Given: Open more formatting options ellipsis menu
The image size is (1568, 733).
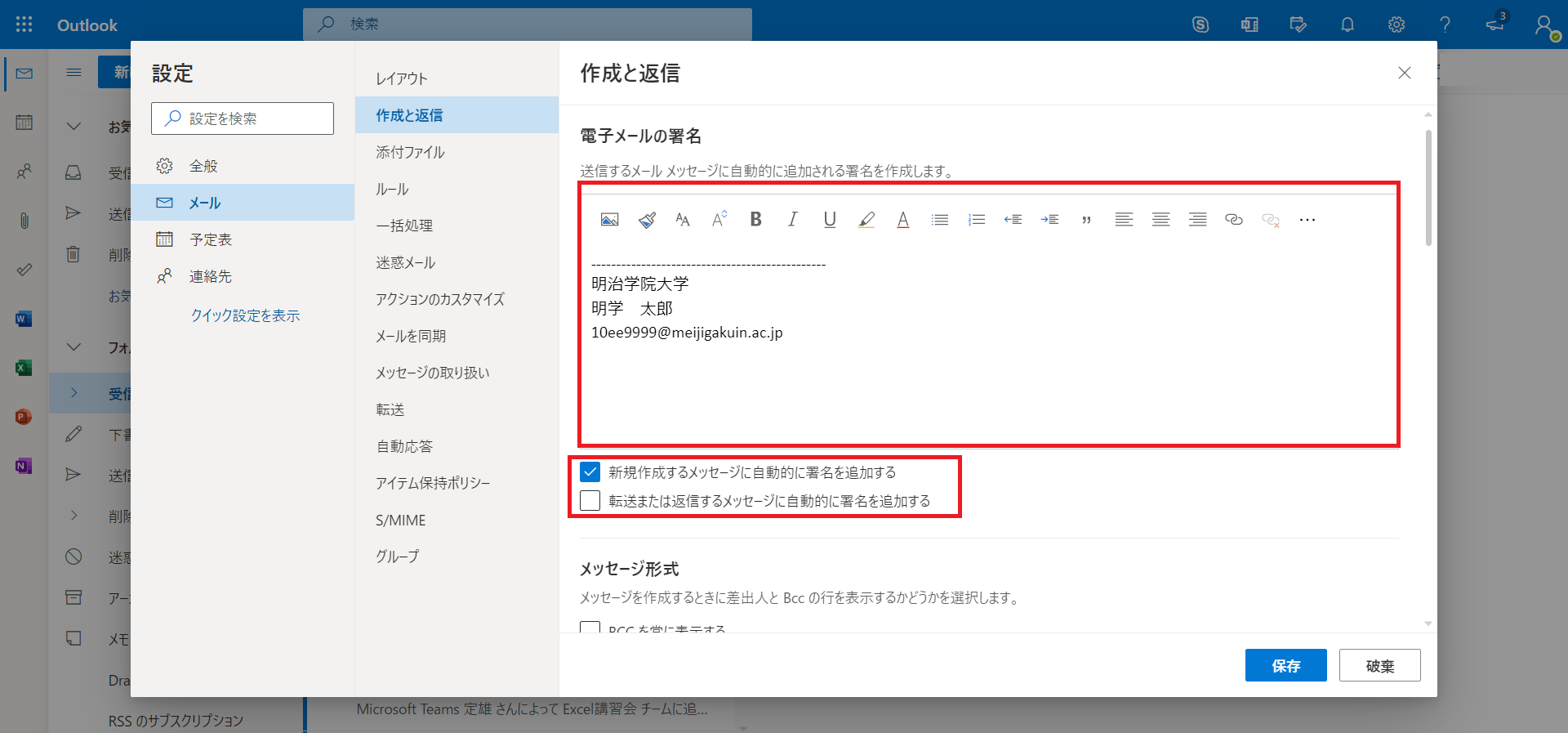Looking at the screenshot, I should tap(1307, 220).
